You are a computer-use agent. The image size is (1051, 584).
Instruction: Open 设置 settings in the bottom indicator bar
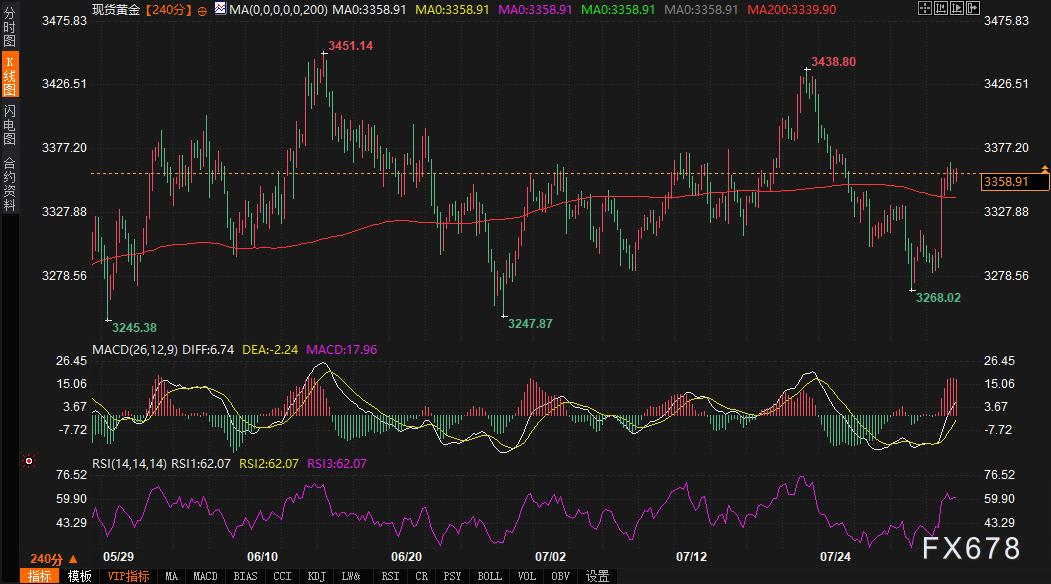tap(597, 576)
